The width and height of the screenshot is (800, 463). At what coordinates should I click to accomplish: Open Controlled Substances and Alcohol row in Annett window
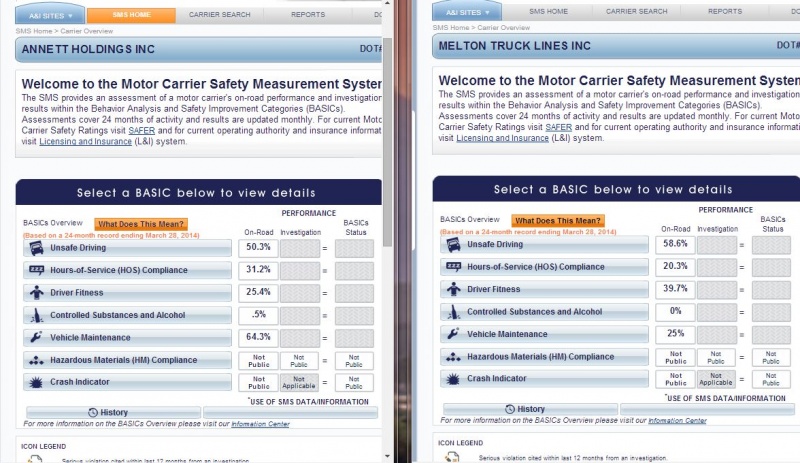(128, 315)
